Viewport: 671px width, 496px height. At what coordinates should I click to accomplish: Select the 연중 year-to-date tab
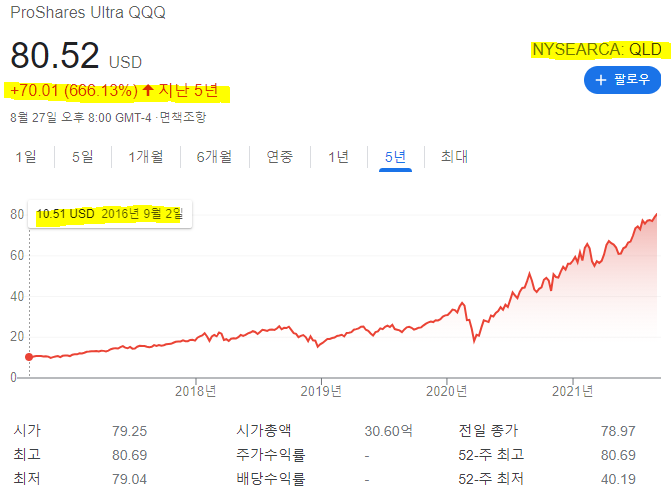280,157
